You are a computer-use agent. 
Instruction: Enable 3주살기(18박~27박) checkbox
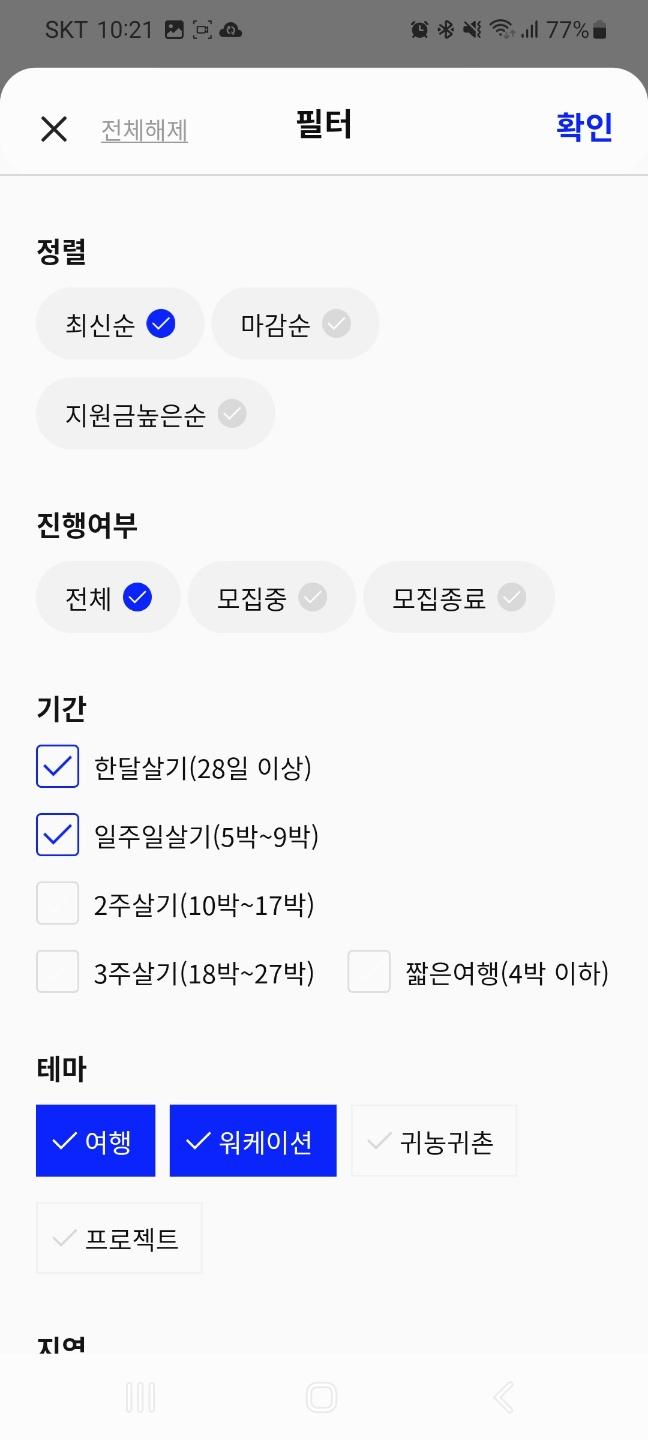[x=58, y=972]
